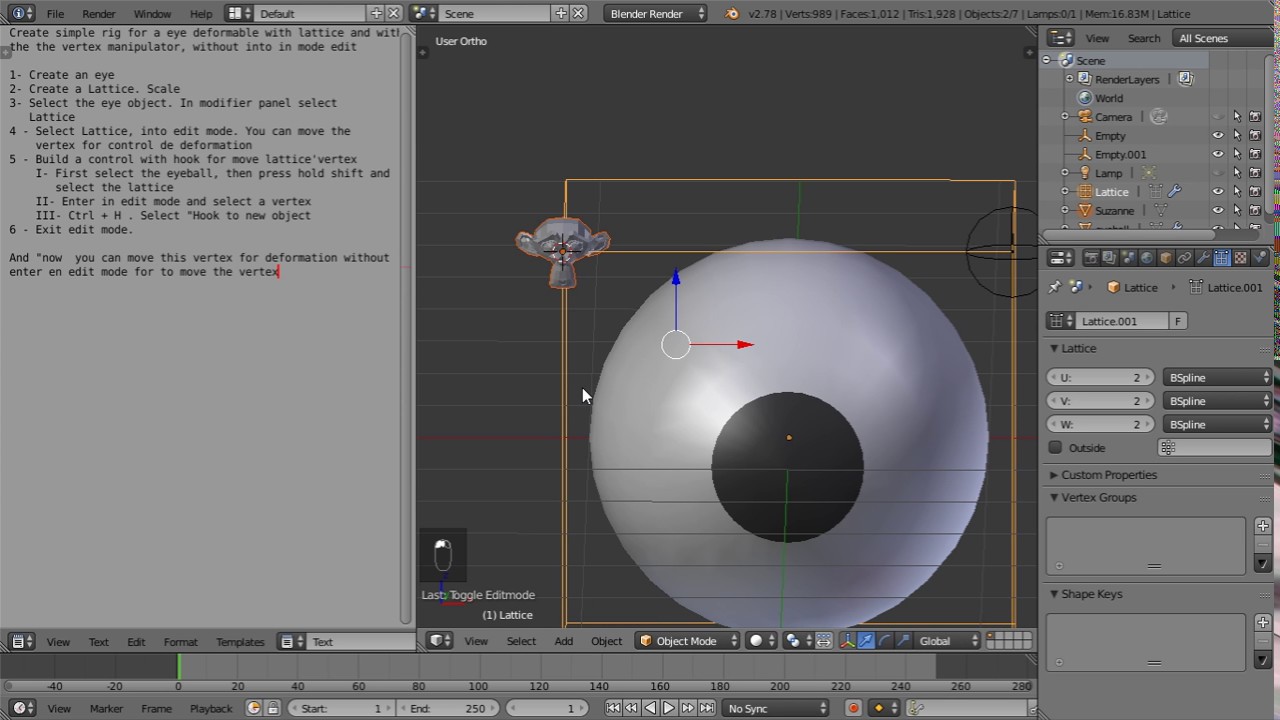Open the No Sync playback dropdown
Screen dimensions: 1280x720
(x=776, y=708)
